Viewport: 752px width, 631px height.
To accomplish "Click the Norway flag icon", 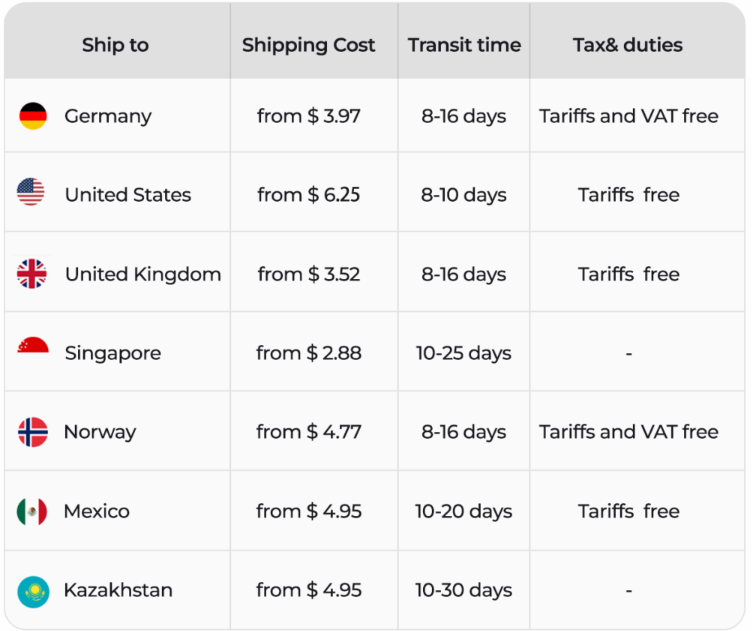I will tap(32, 432).
